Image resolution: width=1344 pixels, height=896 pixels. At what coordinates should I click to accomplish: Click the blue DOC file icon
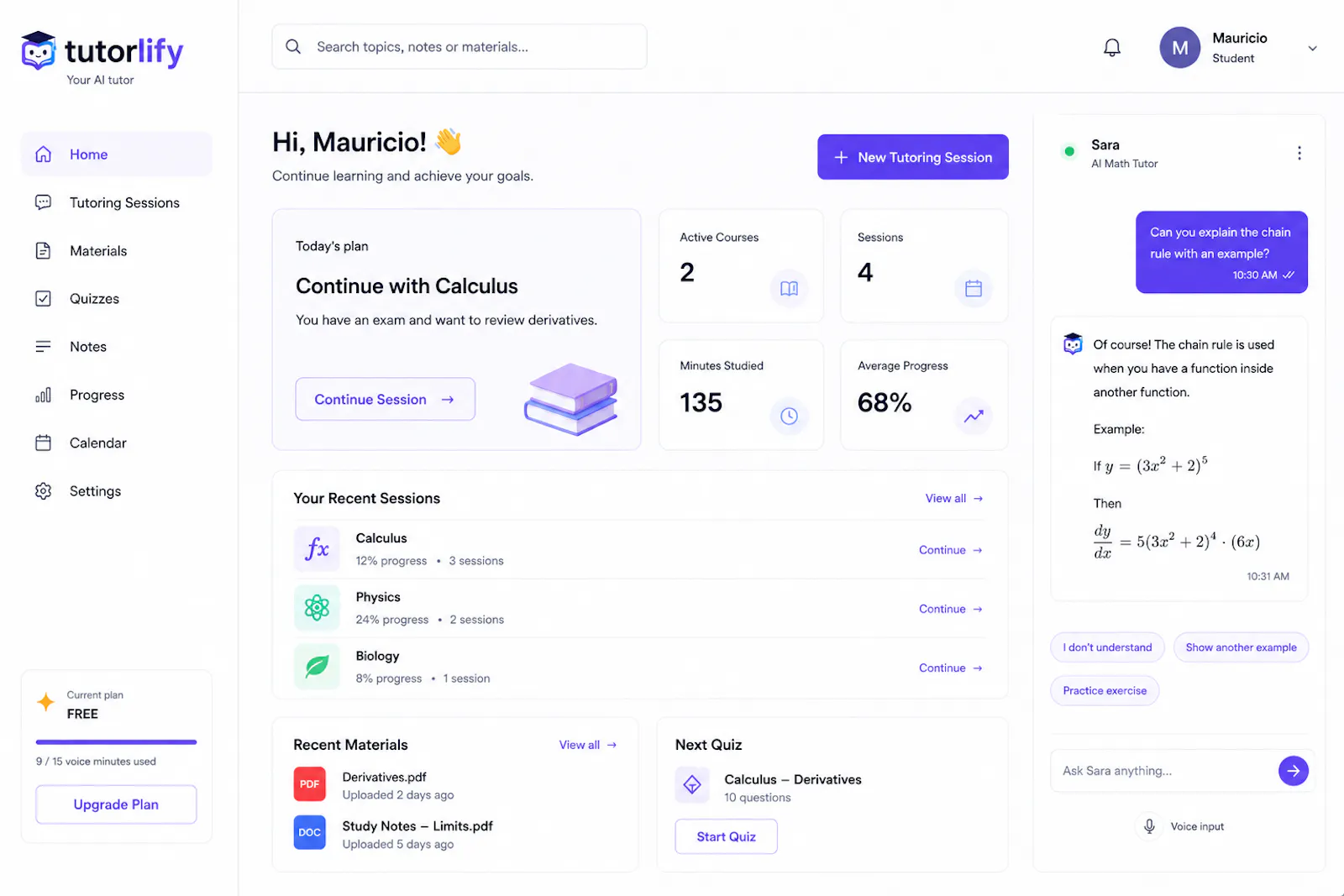coord(309,832)
